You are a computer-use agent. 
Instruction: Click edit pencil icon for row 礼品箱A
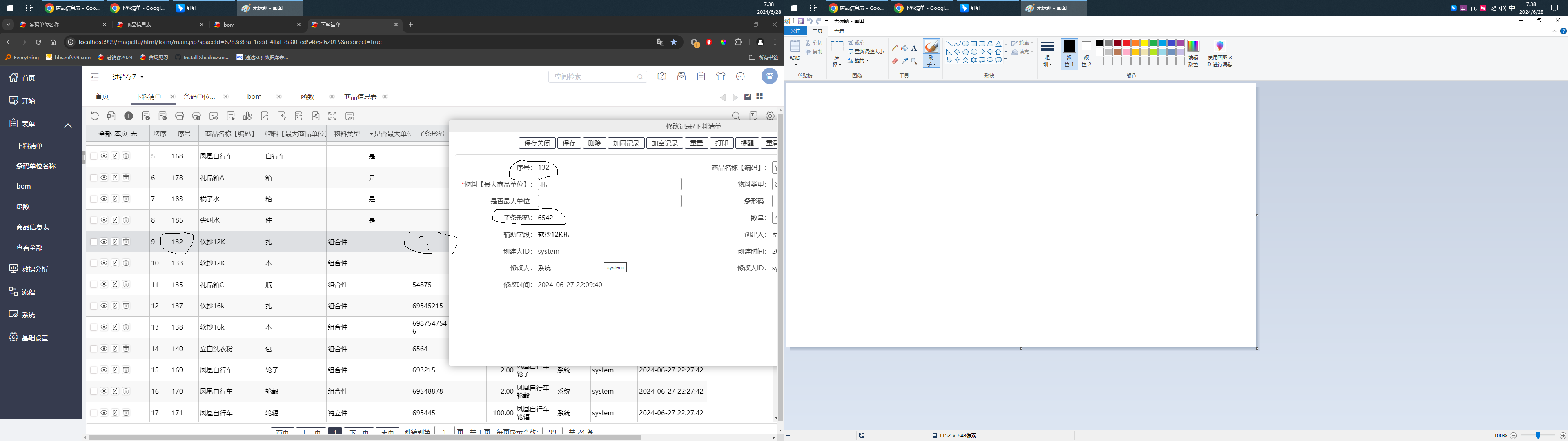pos(115,177)
